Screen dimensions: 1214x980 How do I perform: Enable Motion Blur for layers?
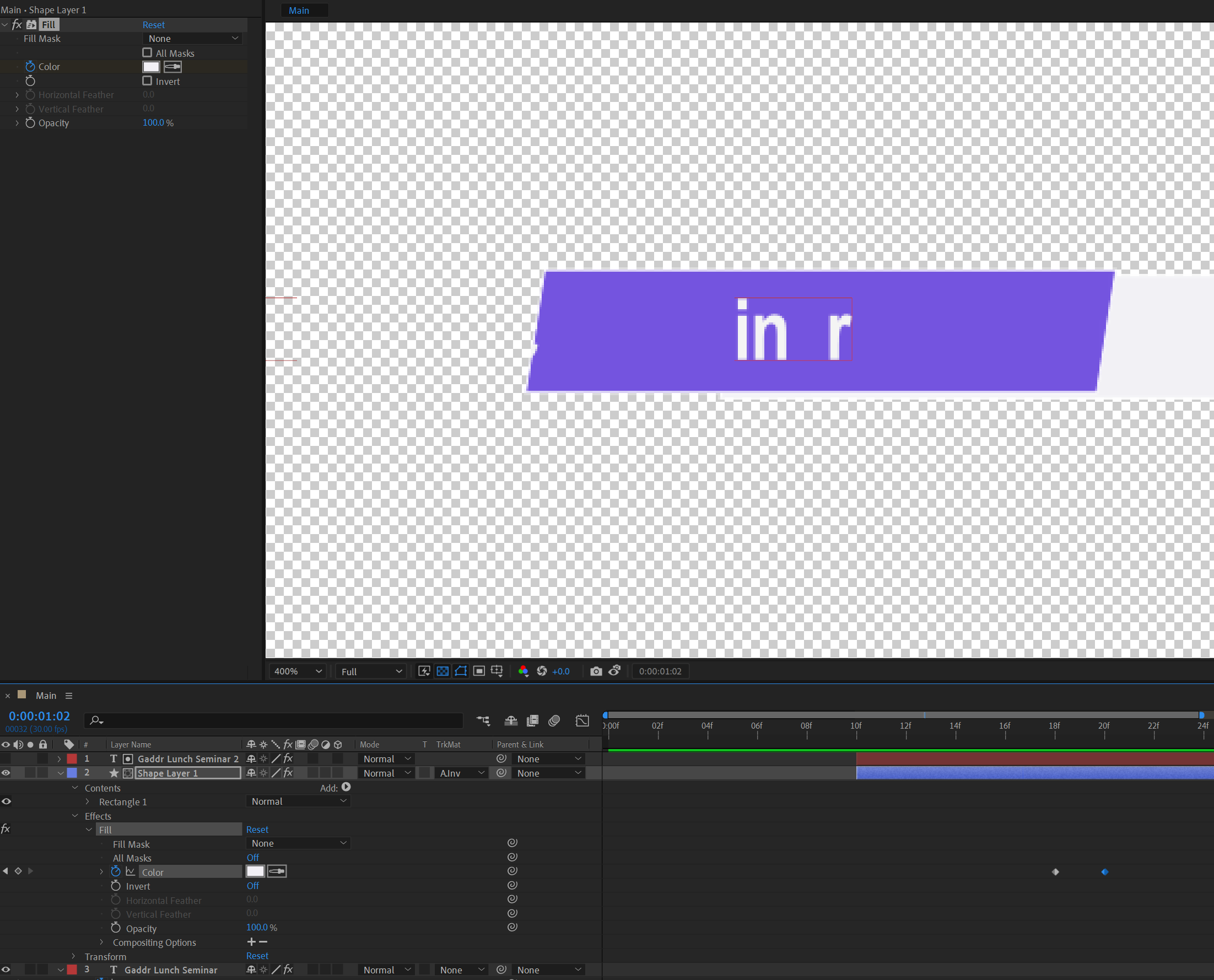(554, 721)
